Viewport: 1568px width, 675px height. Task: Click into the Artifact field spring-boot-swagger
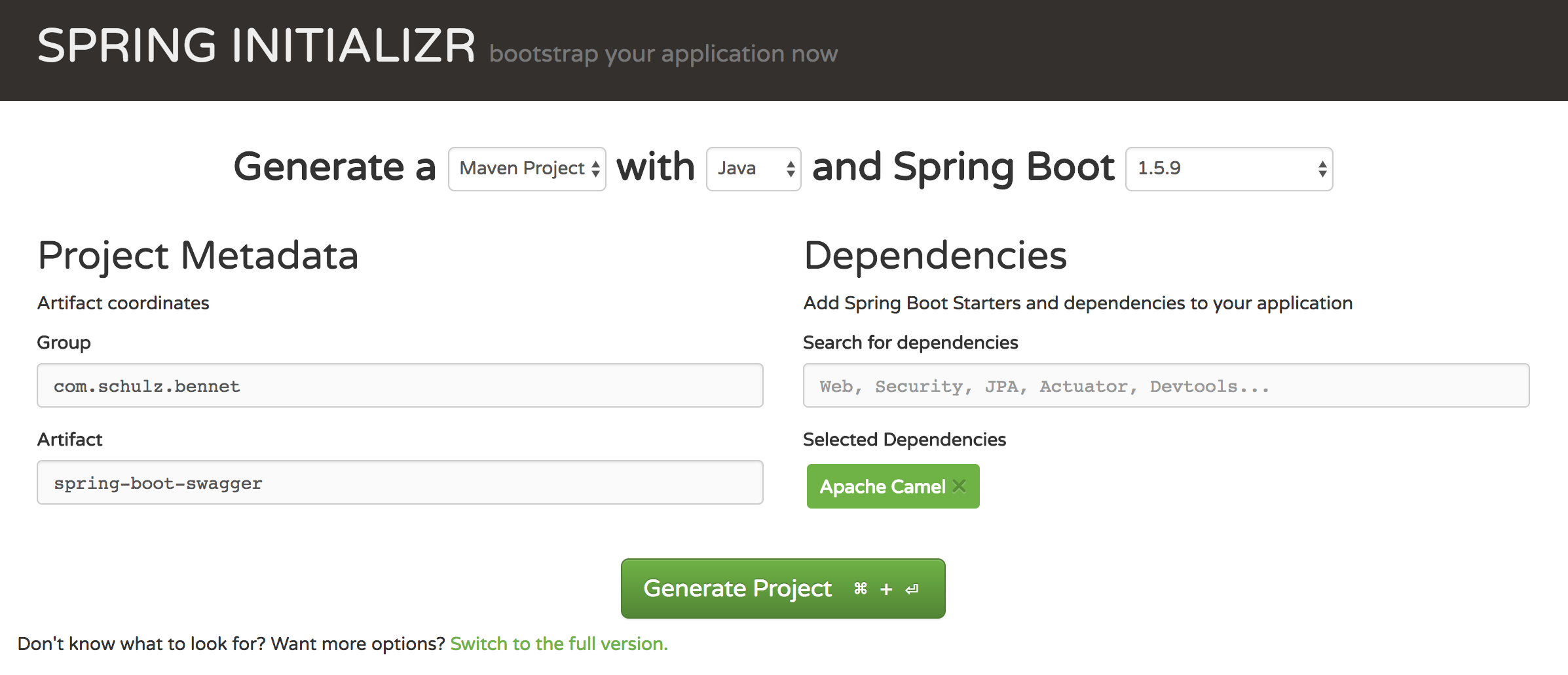[x=400, y=483]
